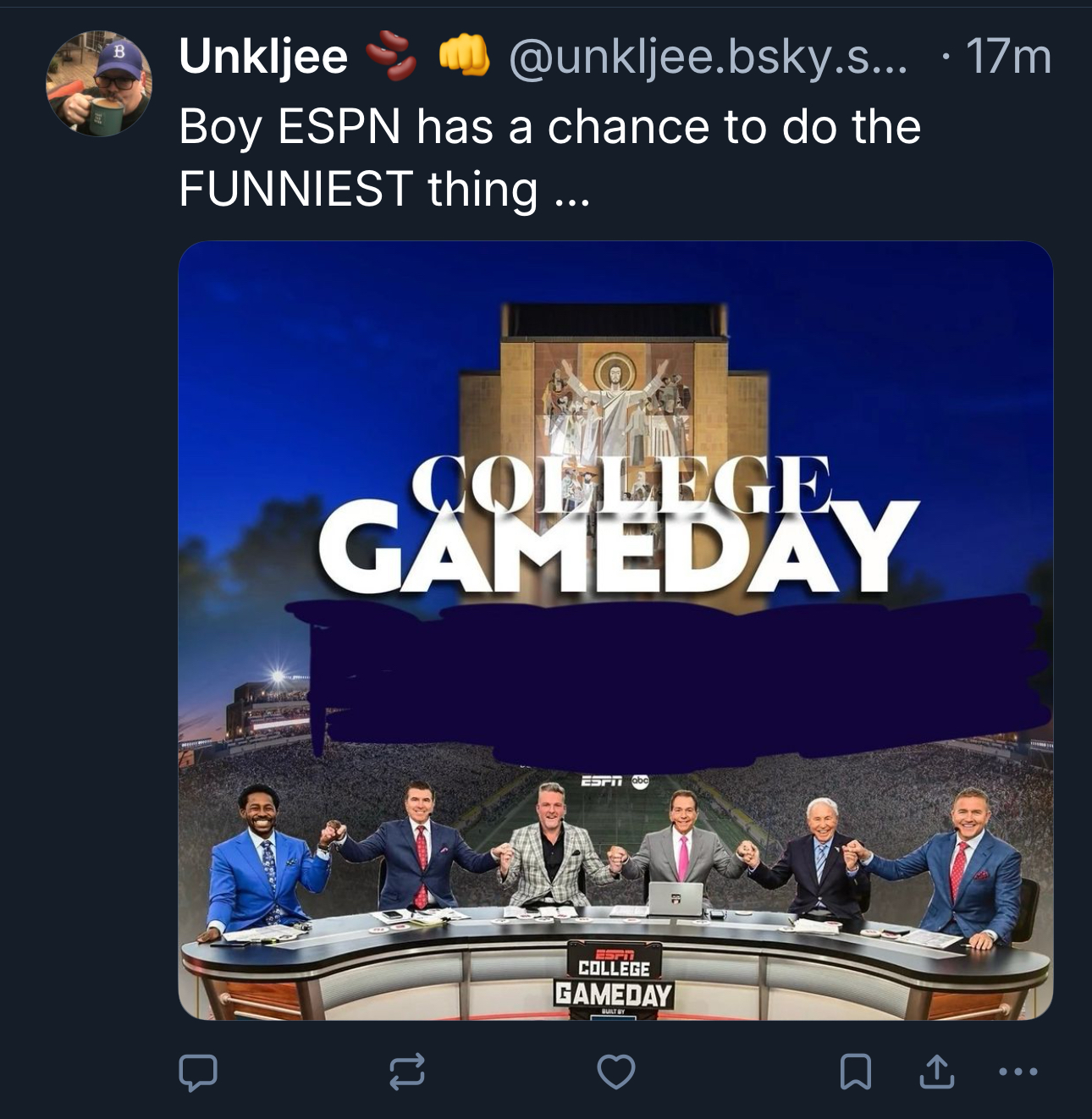Open the reply composer via speech bubble icon
The width and height of the screenshot is (1092, 1119).
[197, 1072]
